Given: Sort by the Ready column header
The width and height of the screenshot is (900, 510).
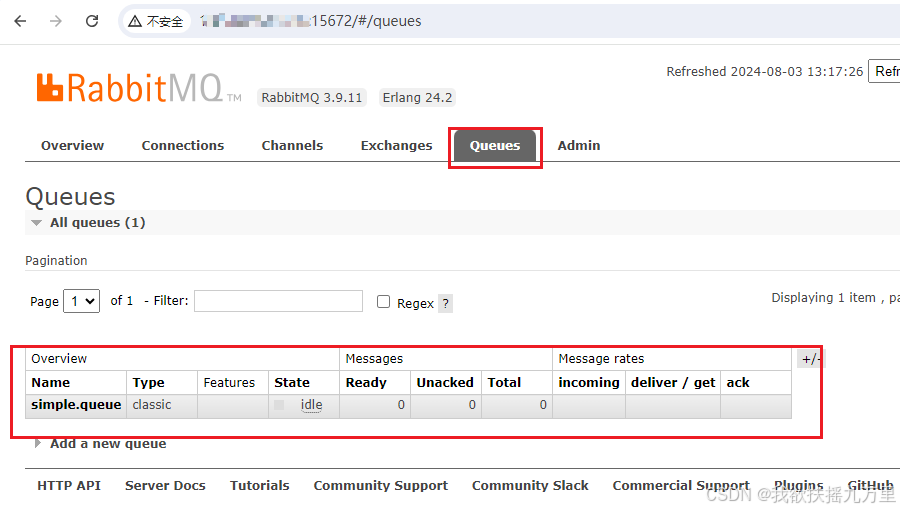Looking at the screenshot, I should pyautogui.click(x=366, y=383).
